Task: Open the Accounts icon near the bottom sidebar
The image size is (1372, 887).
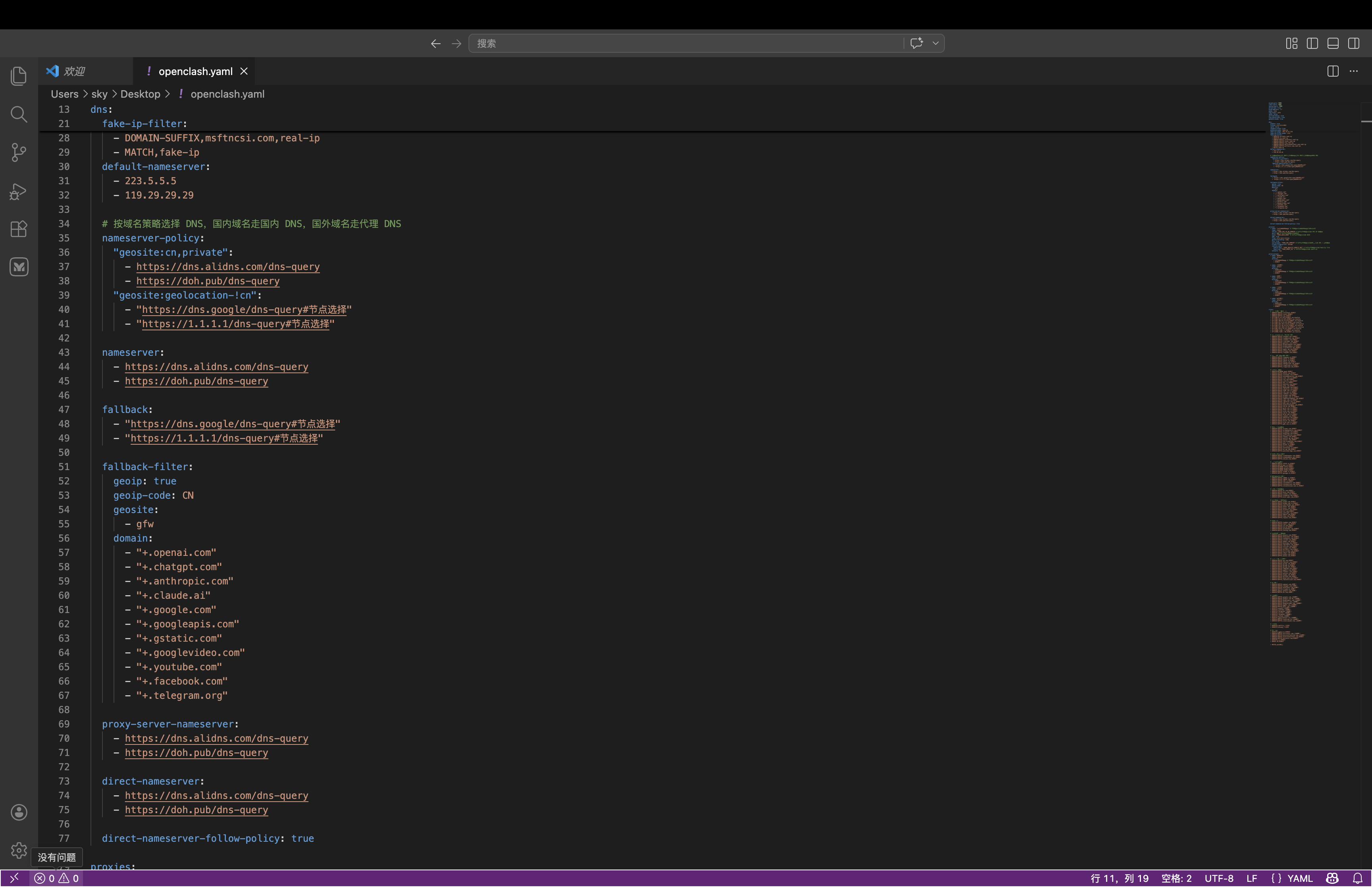Action: pyautogui.click(x=18, y=812)
